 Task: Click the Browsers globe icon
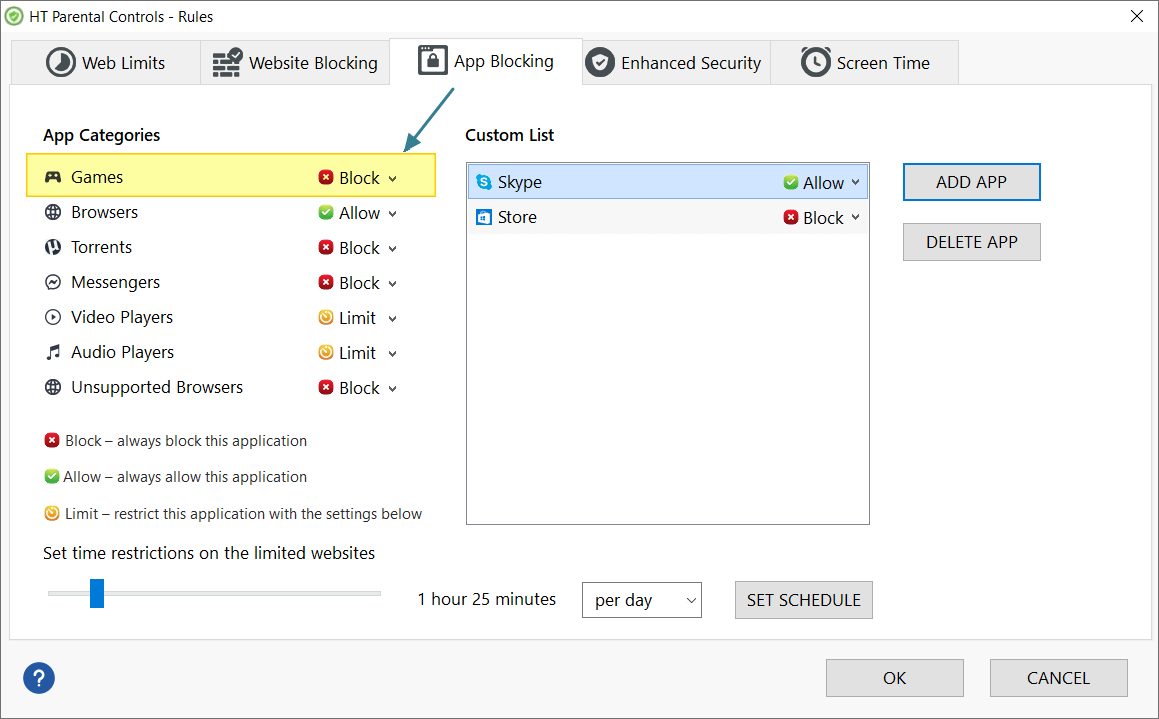53,211
